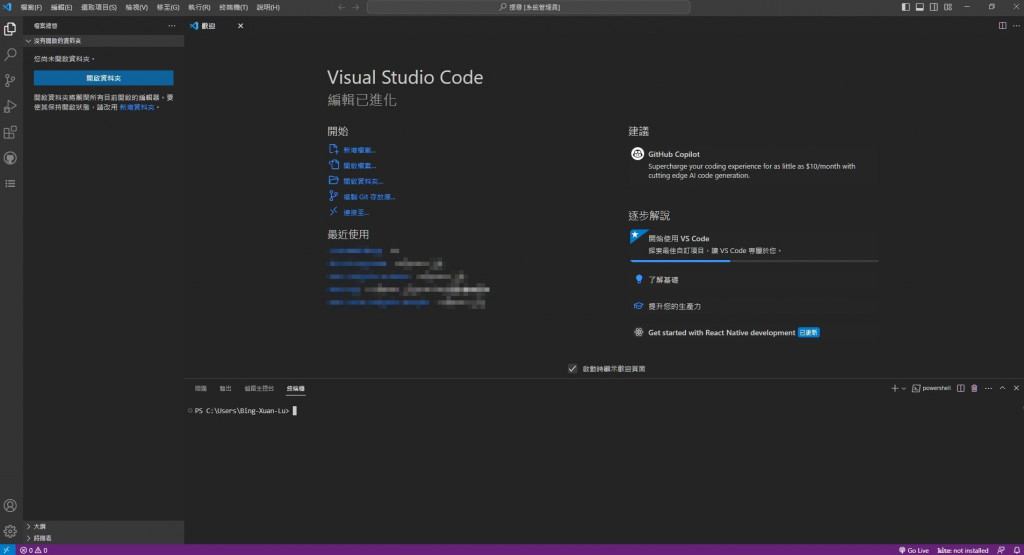This screenshot has height=555, width=1024.
Task: Open the list-style view icon in activity bar
Action: pos(10,184)
